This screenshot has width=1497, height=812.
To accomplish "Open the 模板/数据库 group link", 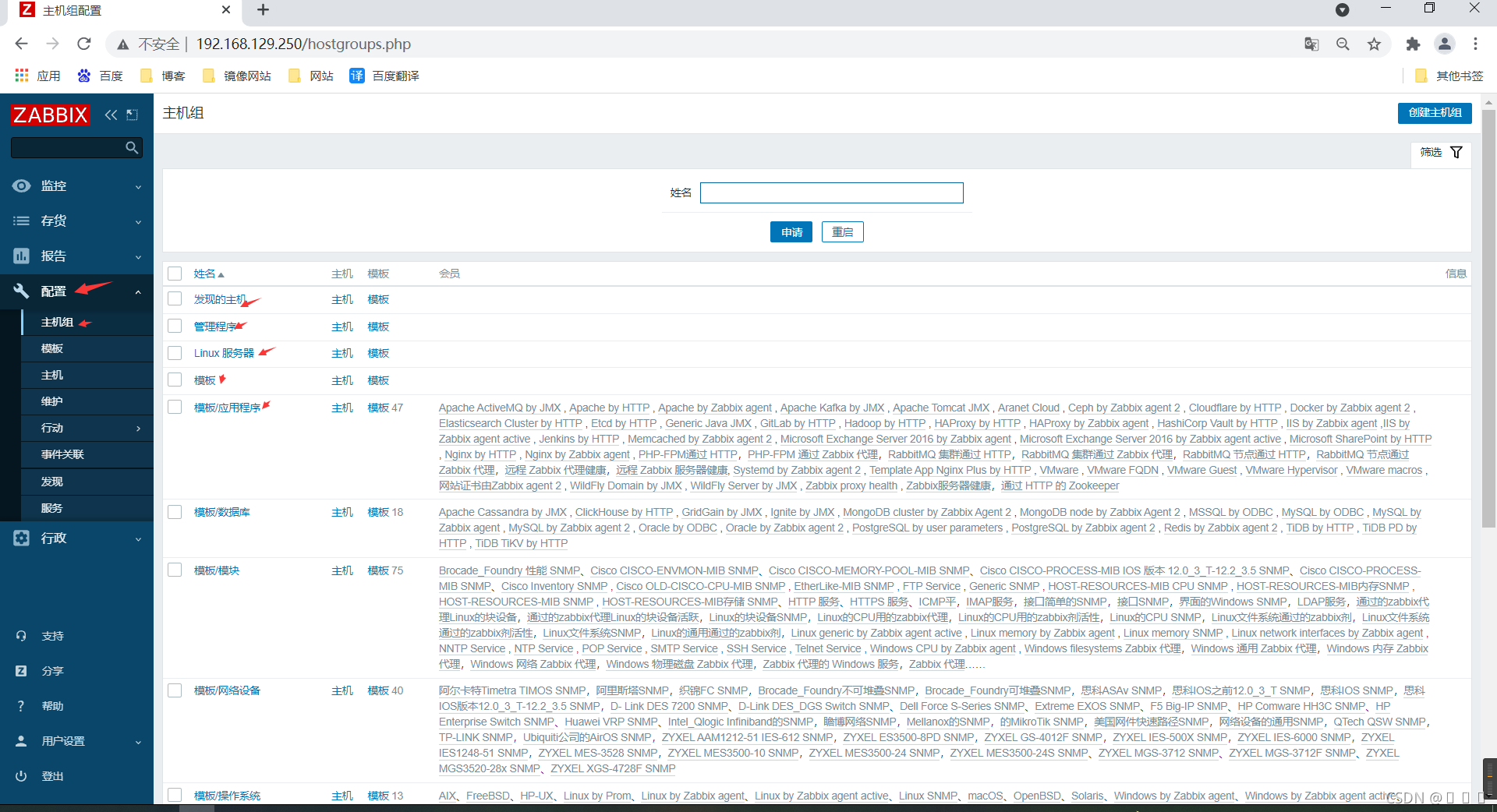I will tap(222, 512).
